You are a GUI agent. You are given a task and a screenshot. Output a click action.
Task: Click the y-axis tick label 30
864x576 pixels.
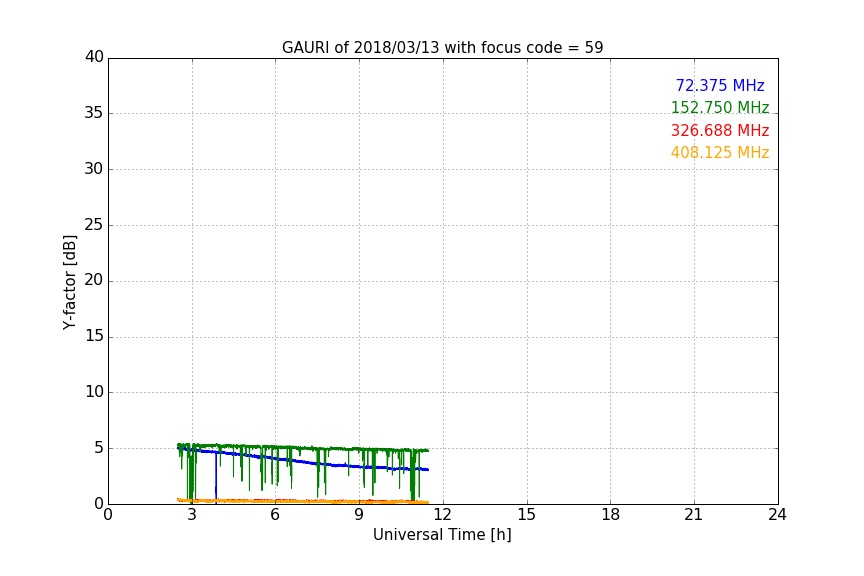point(94,169)
